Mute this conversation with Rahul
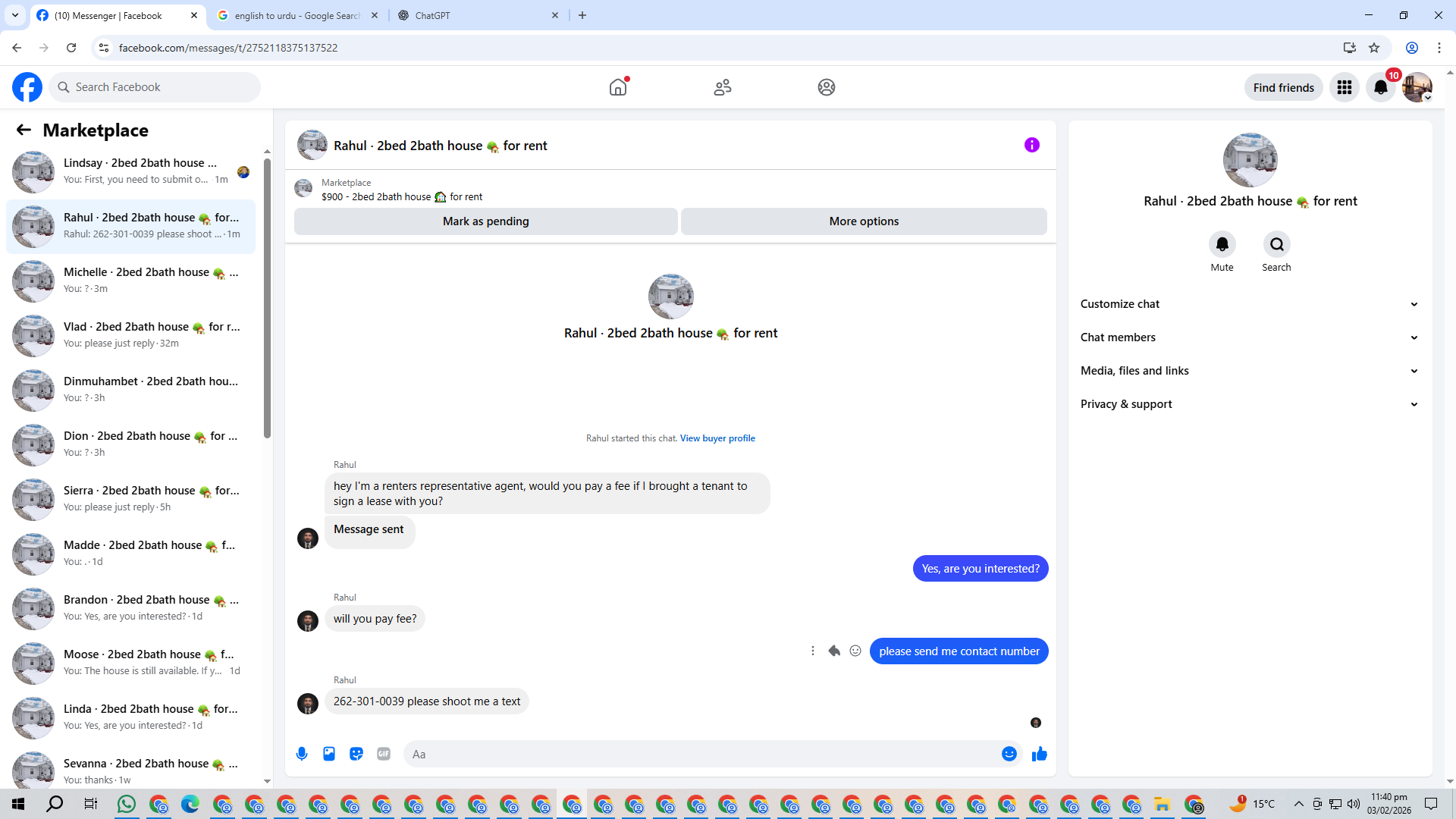The image size is (1456, 819). [1222, 245]
